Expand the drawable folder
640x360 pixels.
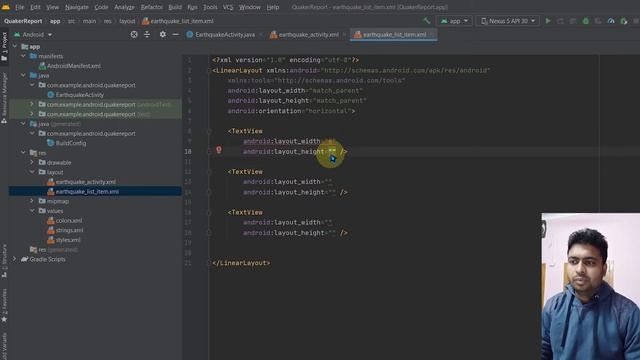(x=32, y=162)
